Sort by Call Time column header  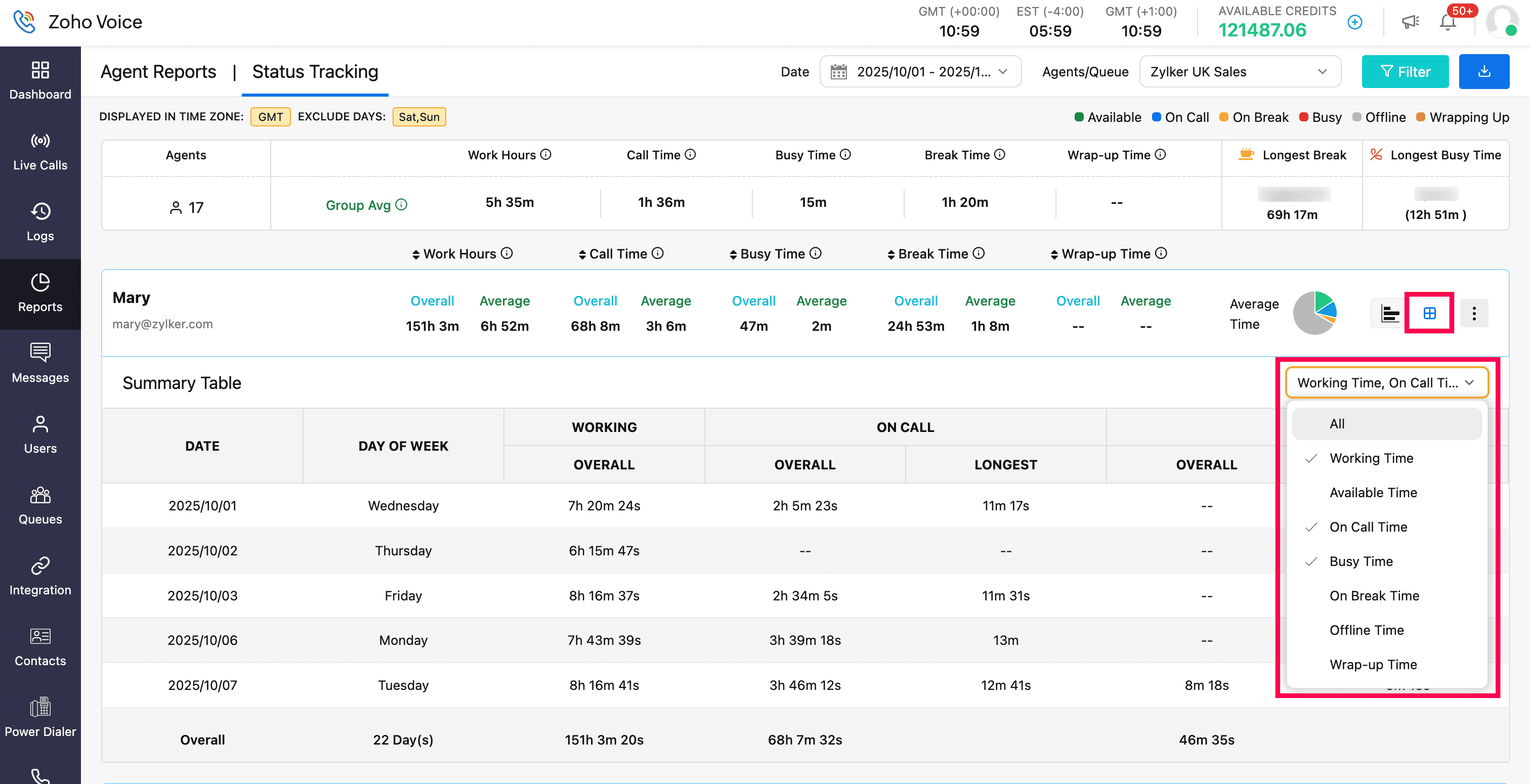(x=618, y=253)
